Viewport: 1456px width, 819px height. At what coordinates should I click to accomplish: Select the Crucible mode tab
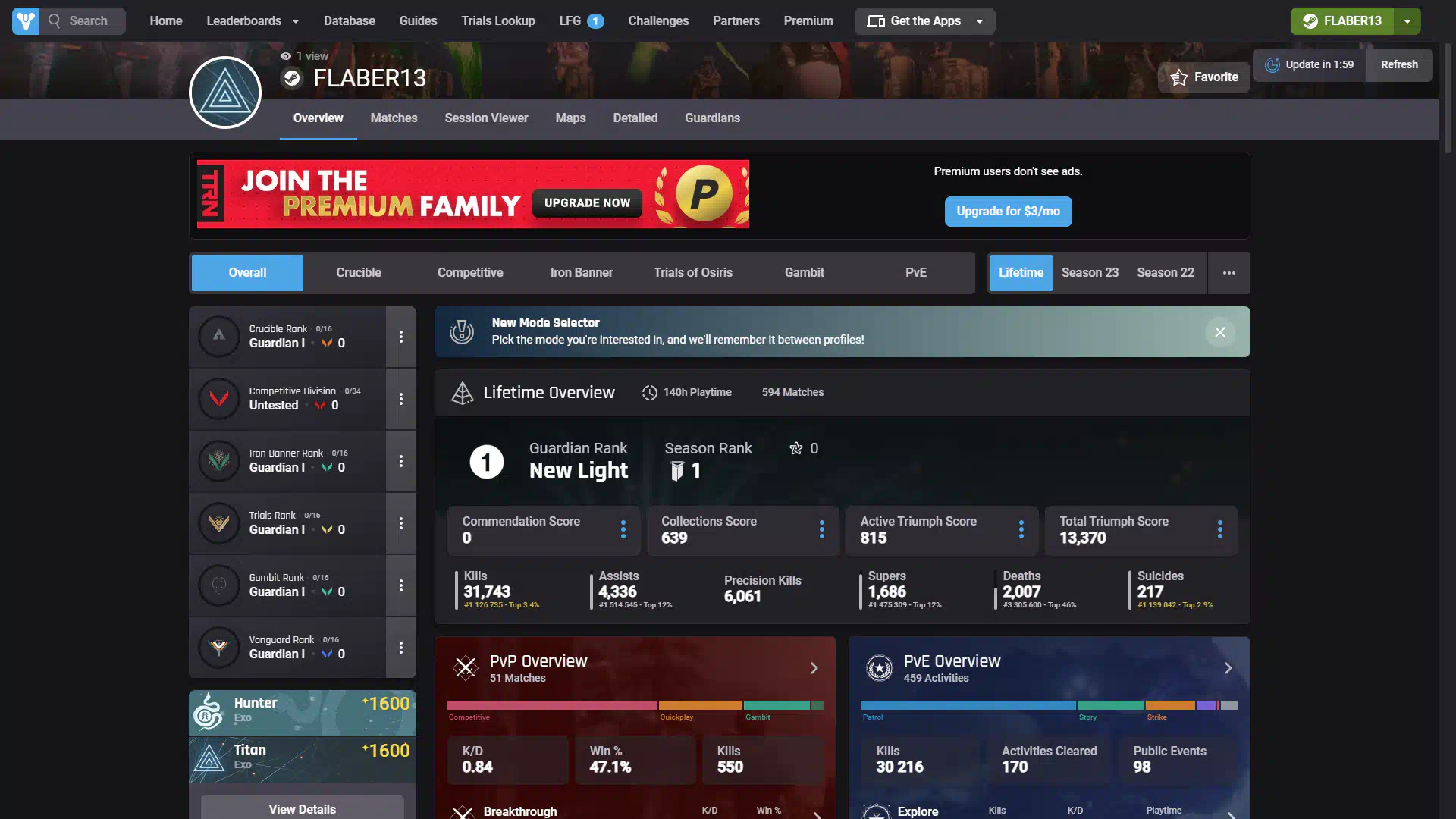click(x=359, y=273)
